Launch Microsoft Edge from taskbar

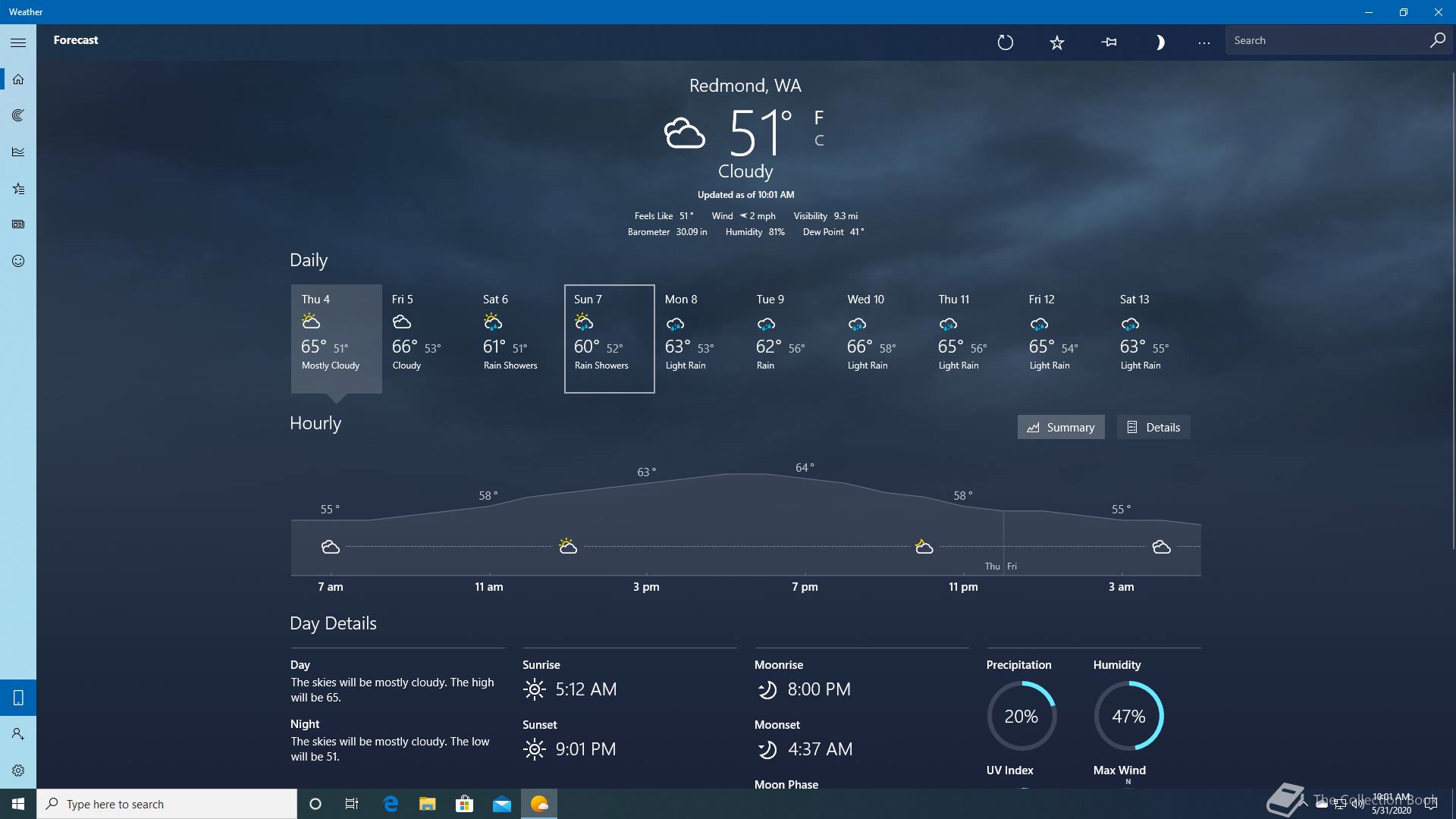391,804
